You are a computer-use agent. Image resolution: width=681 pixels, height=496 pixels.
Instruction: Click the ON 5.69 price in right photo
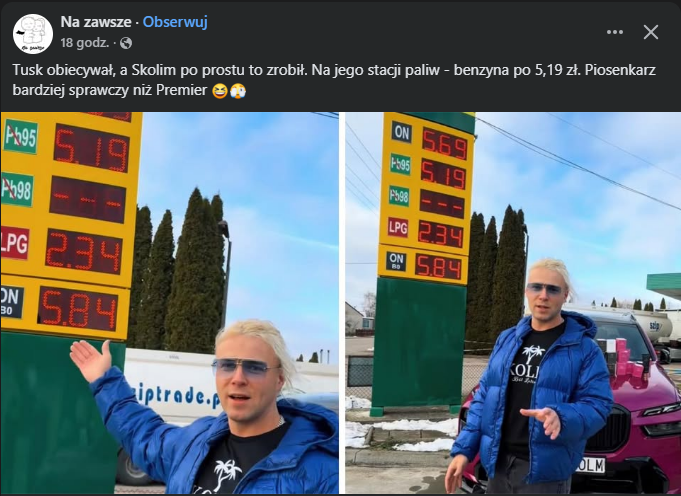pos(444,143)
